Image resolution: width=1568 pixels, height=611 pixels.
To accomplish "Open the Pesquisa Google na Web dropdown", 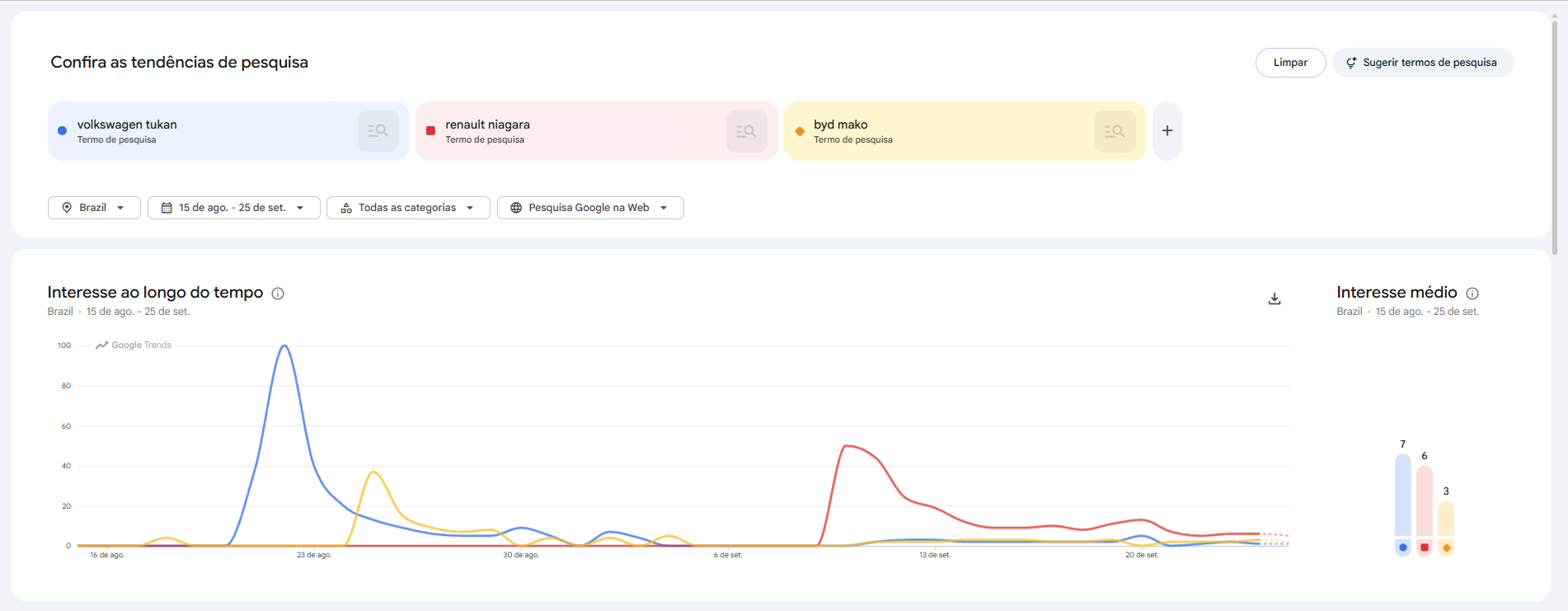I will (x=590, y=208).
